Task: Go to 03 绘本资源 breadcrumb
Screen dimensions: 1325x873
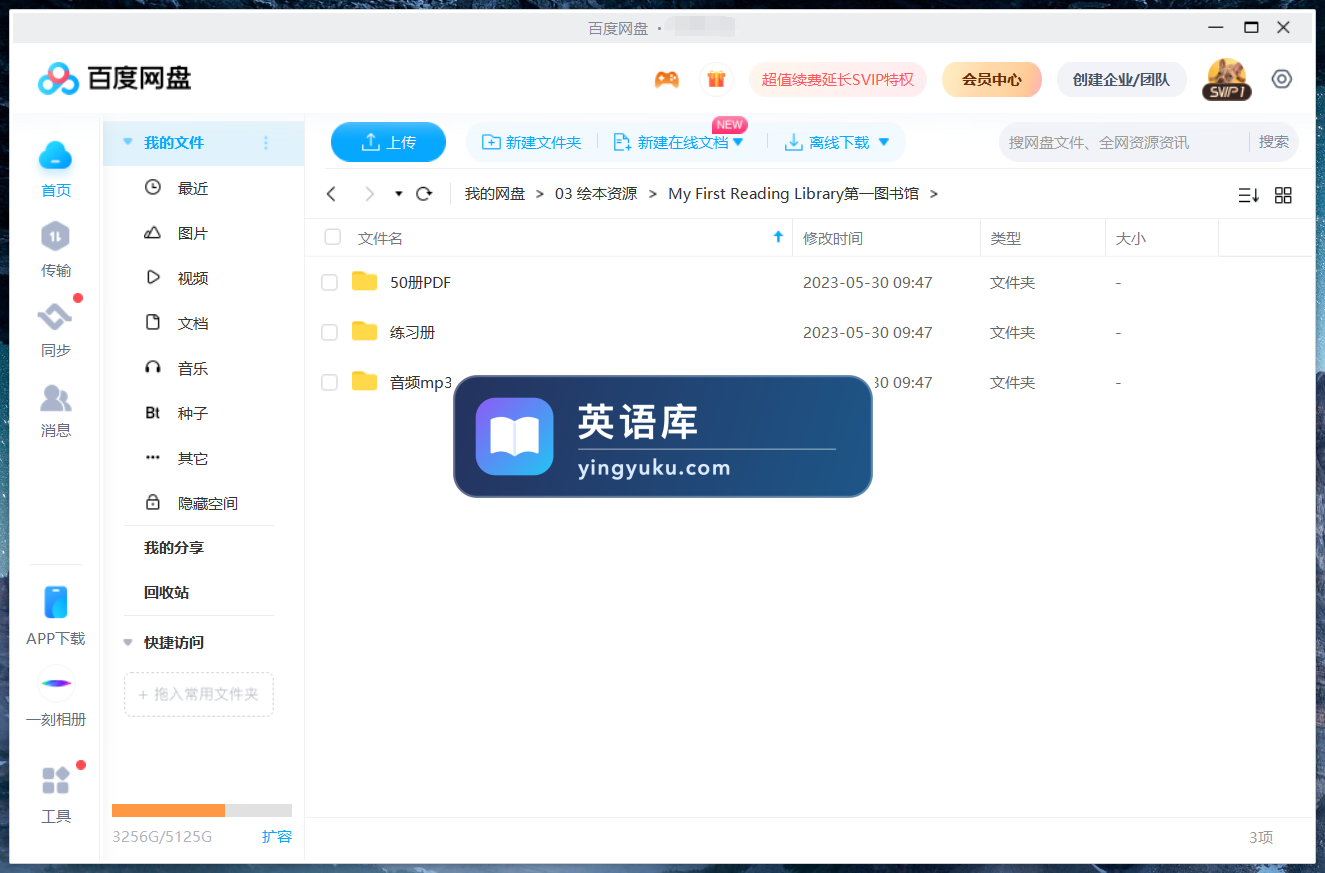Action: point(596,194)
